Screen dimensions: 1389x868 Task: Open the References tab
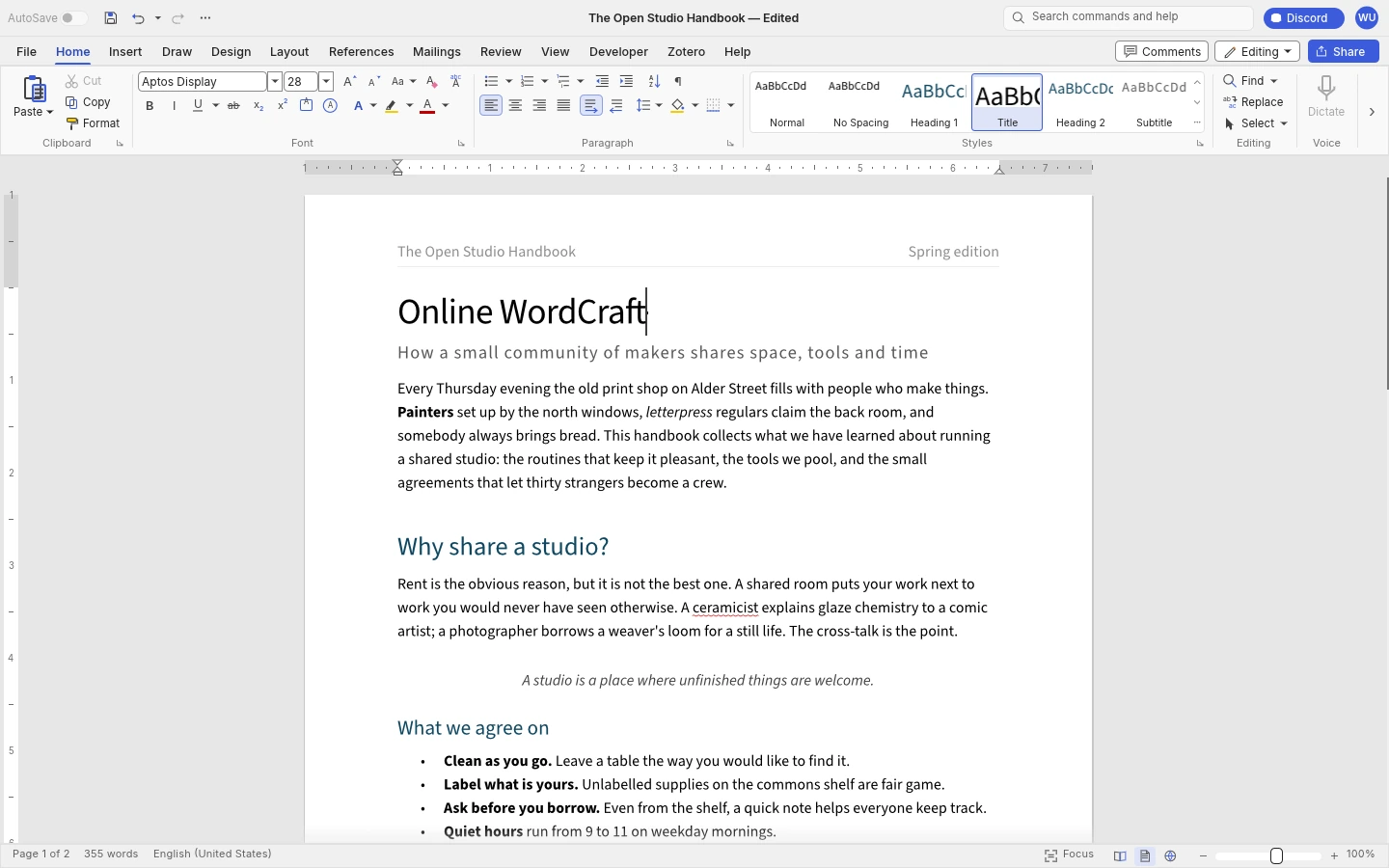tap(361, 52)
